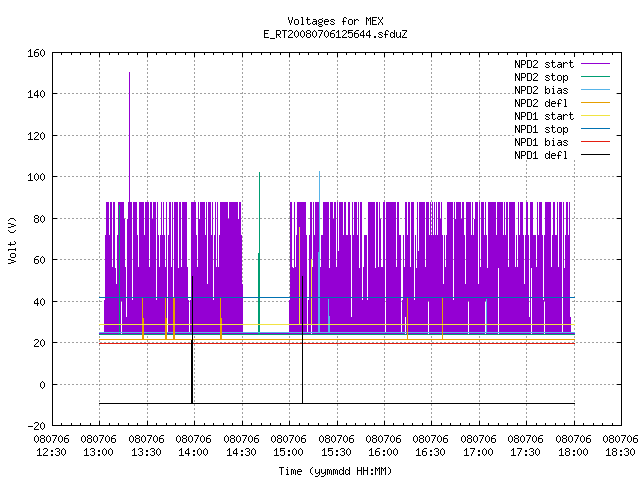This screenshot has height=480, width=640.
Task: Click the y-axis tick value 20
Action: pos(39,343)
